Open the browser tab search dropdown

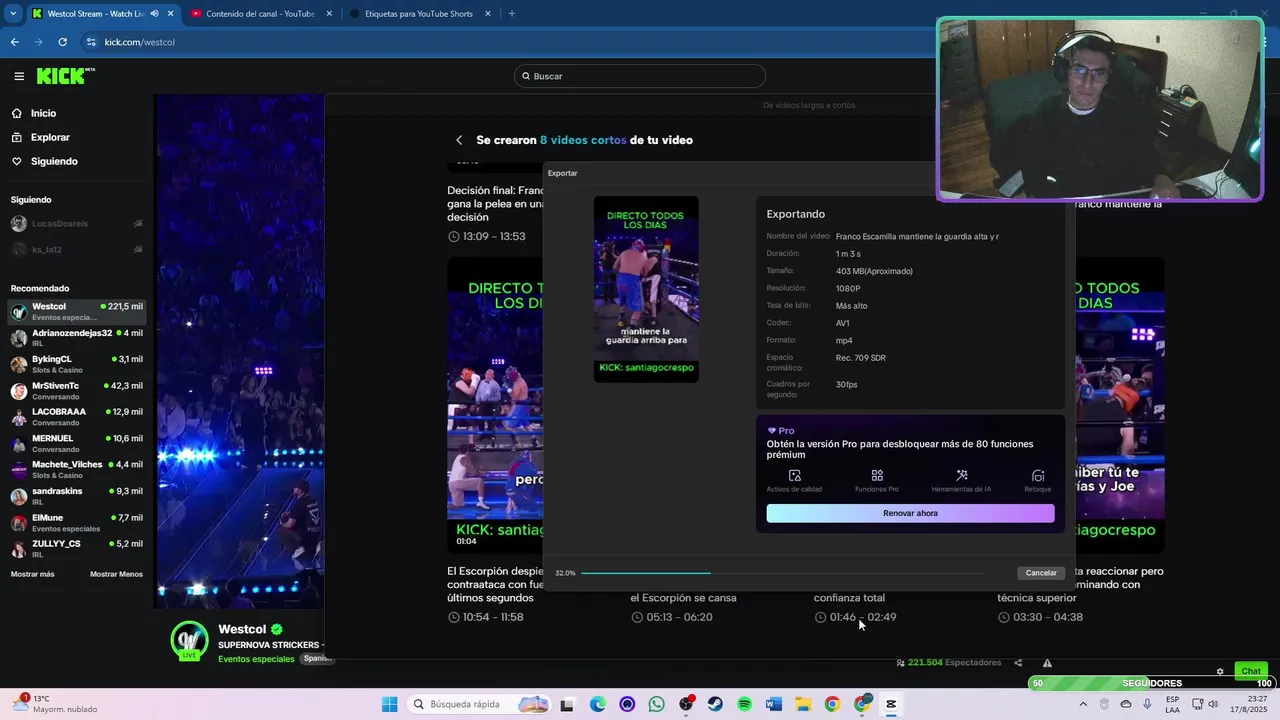click(x=13, y=14)
